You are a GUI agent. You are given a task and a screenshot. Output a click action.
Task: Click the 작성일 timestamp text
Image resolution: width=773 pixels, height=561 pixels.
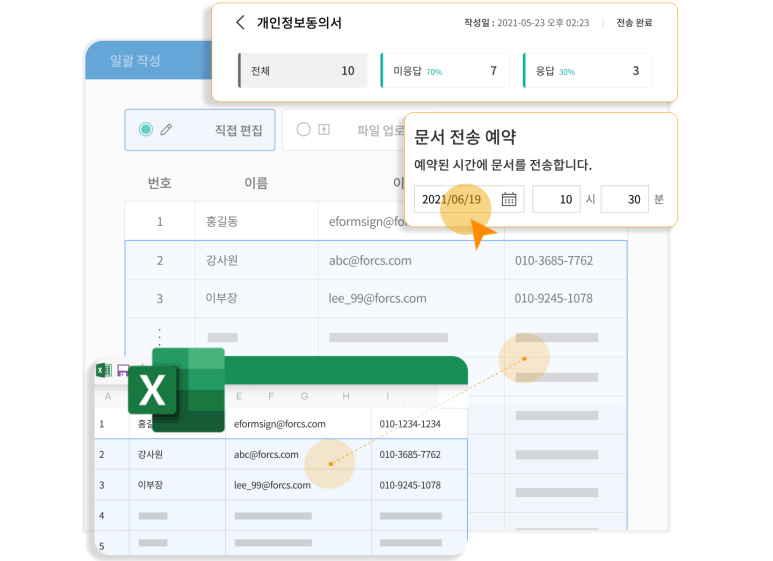click(527, 23)
